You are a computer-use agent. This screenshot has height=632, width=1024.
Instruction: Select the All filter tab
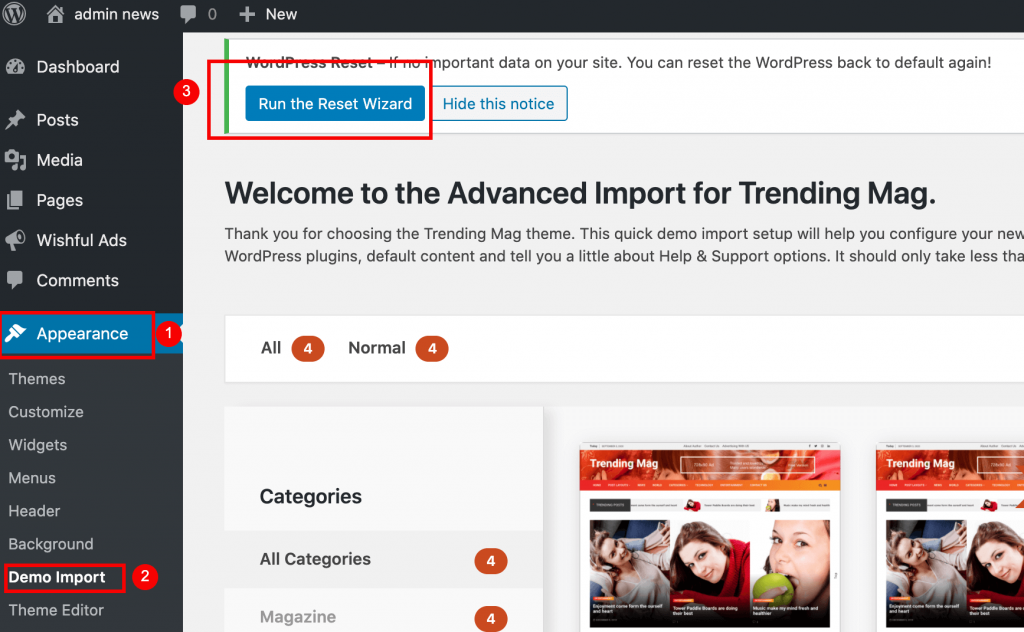[292, 348]
